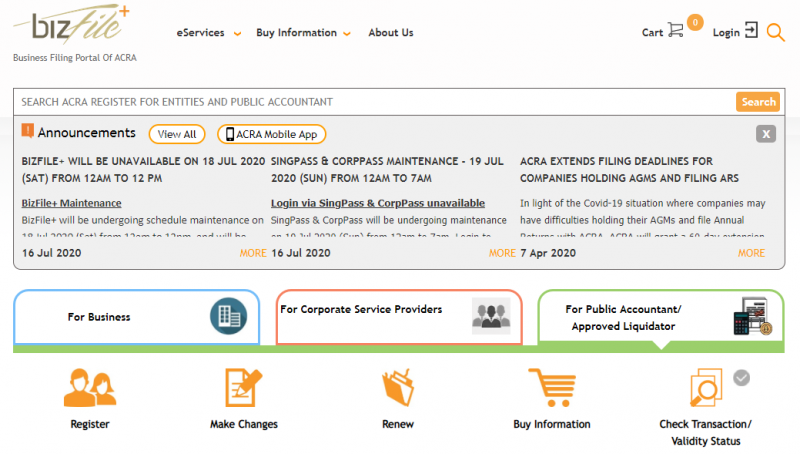The height and width of the screenshot is (454, 800).
Task: Click the Register label
Action: pyautogui.click(x=90, y=424)
